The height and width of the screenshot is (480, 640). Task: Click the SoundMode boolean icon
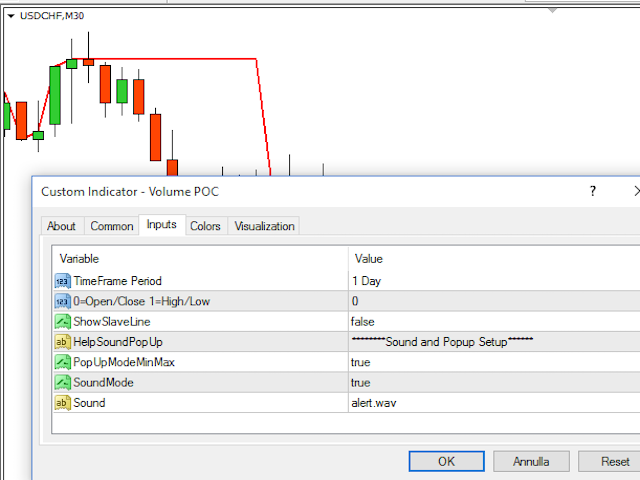coord(62,382)
